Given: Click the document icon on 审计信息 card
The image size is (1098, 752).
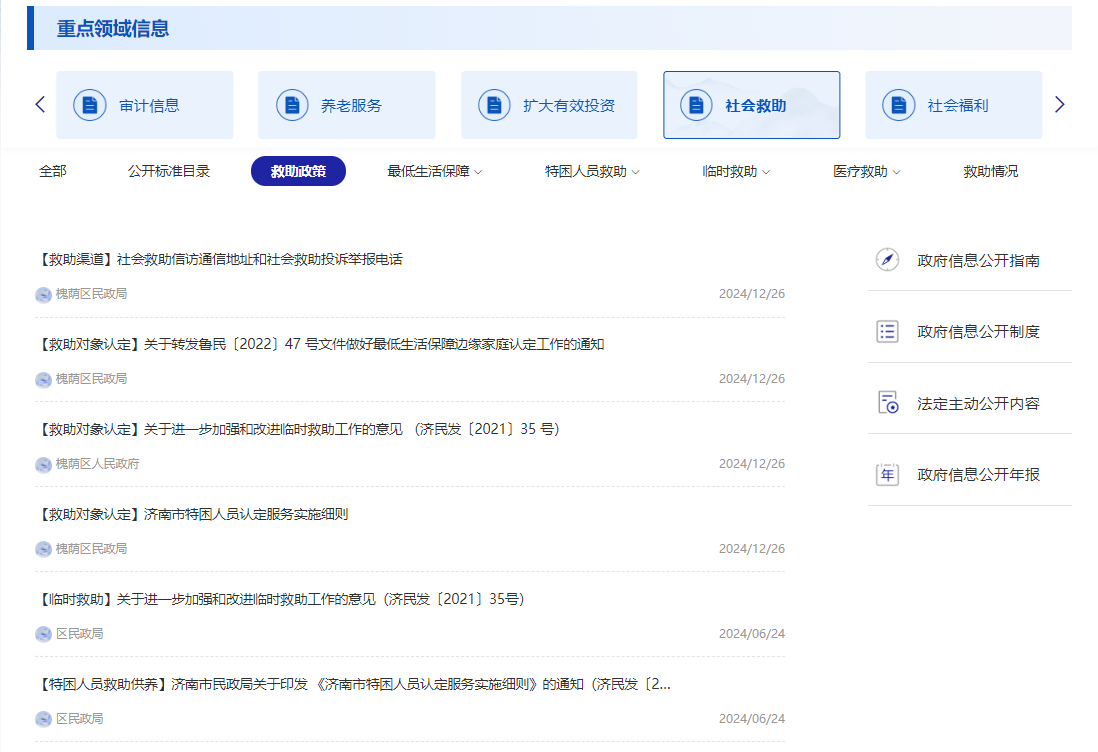Looking at the screenshot, I should point(90,105).
